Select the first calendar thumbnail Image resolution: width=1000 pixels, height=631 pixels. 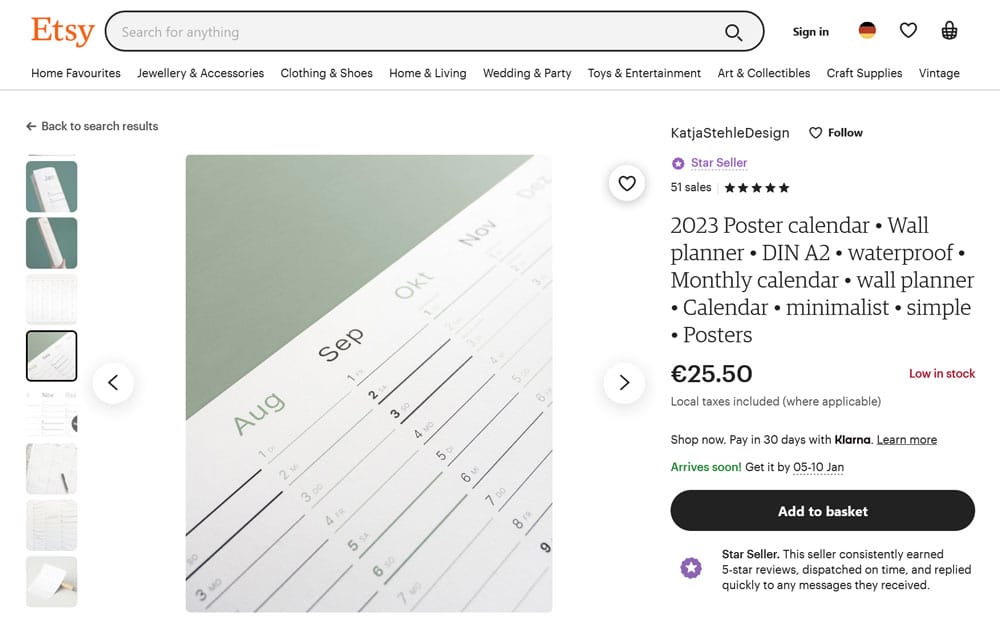(51, 186)
